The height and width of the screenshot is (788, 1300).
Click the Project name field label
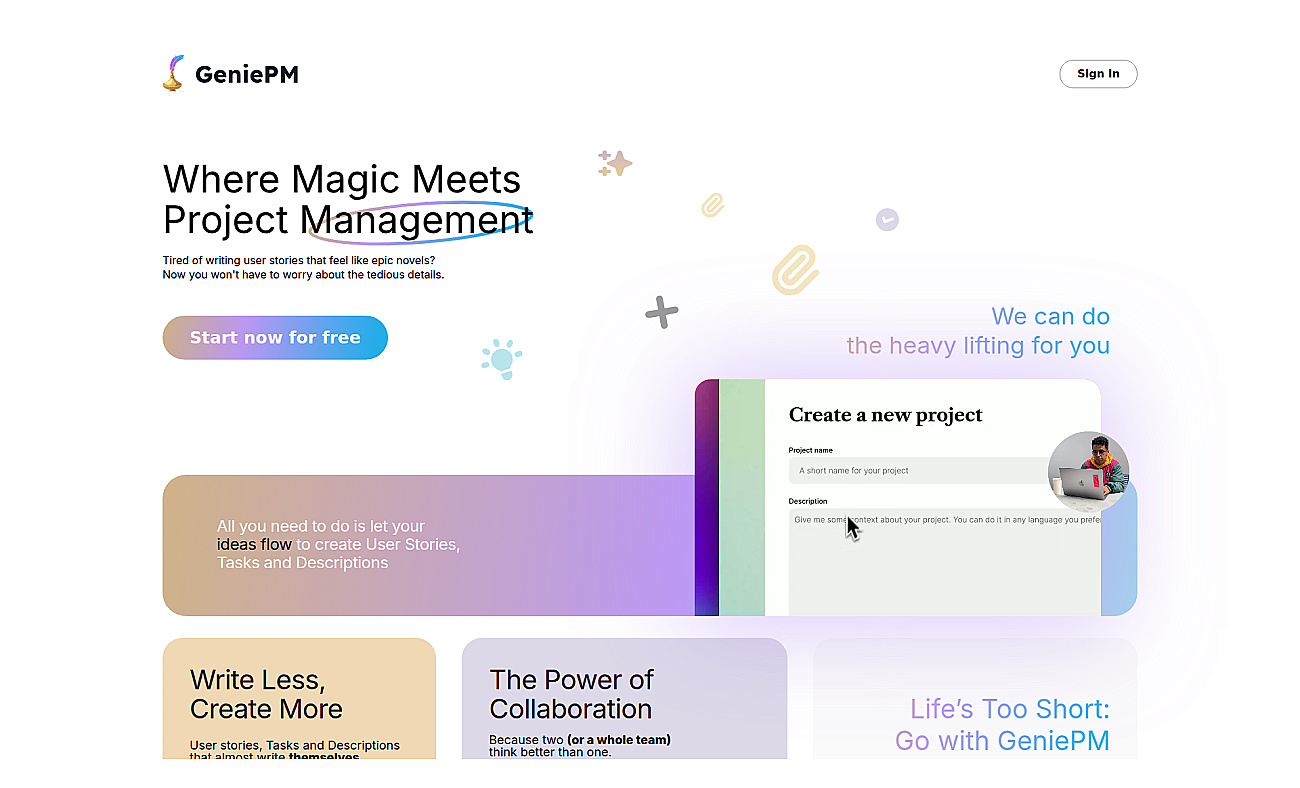[x=811, y=450]
